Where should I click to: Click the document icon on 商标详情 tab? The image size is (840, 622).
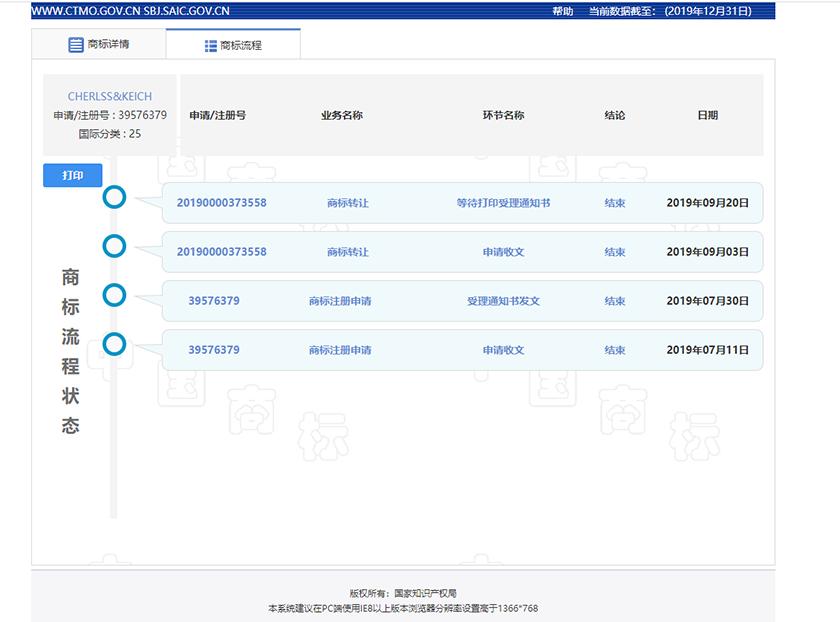75,44
